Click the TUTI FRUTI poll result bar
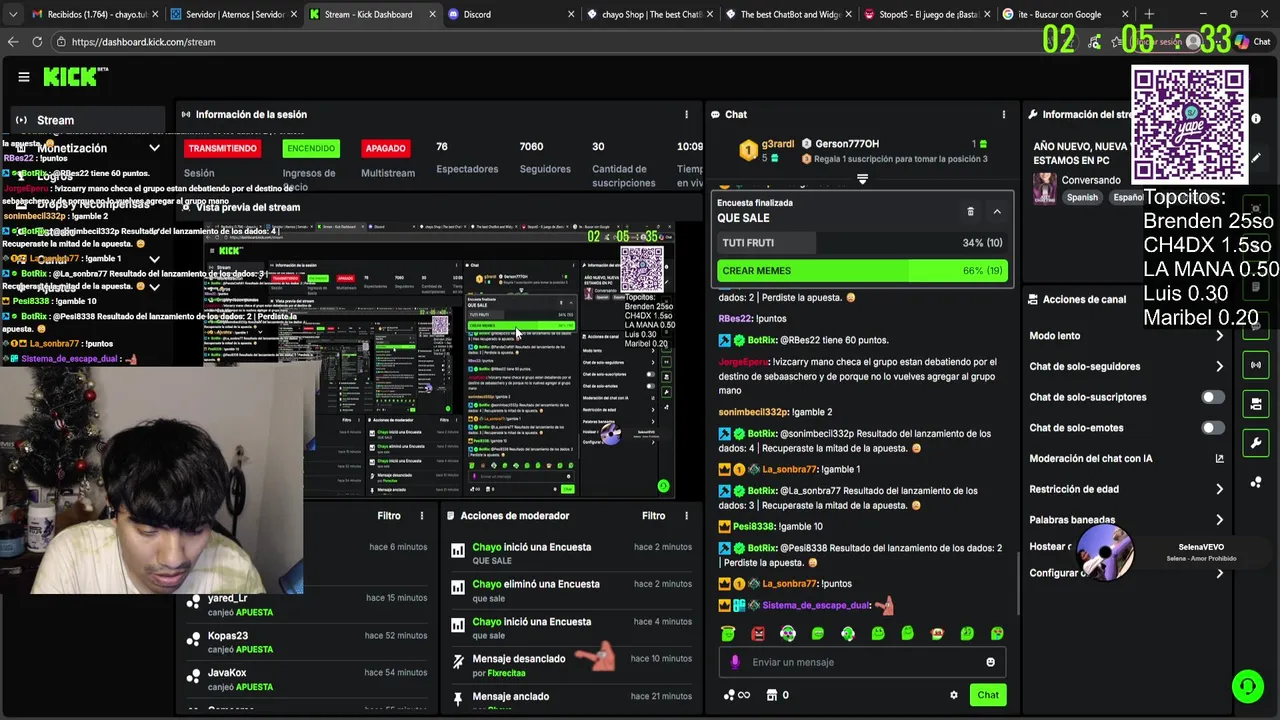The height and width of the screenshot is (720, 1280). pyautogui.click(x=862, y=243)
